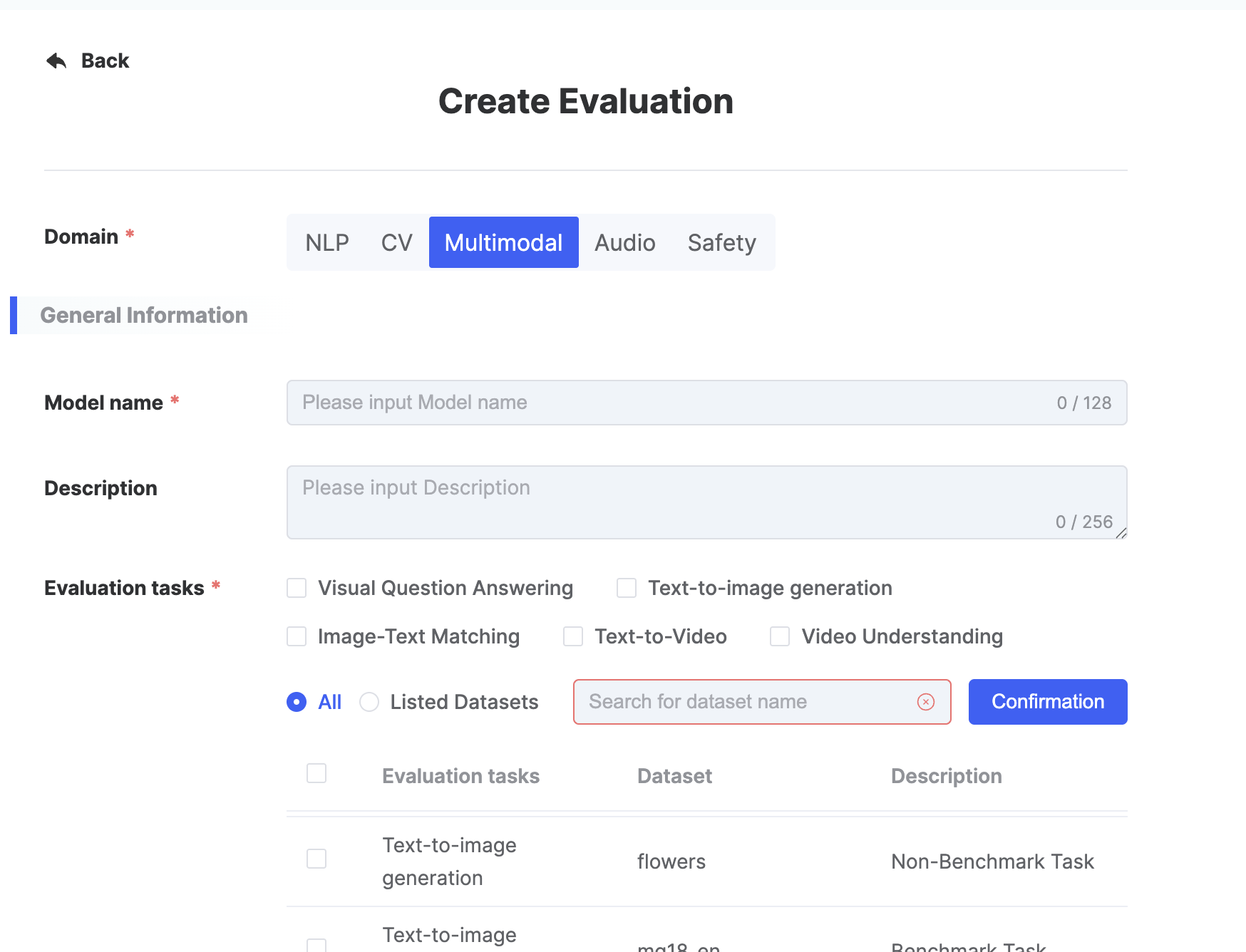Enable the Visual Question Answering checkbox
Screen dimensions: 1246x952
tap(297, 588)
